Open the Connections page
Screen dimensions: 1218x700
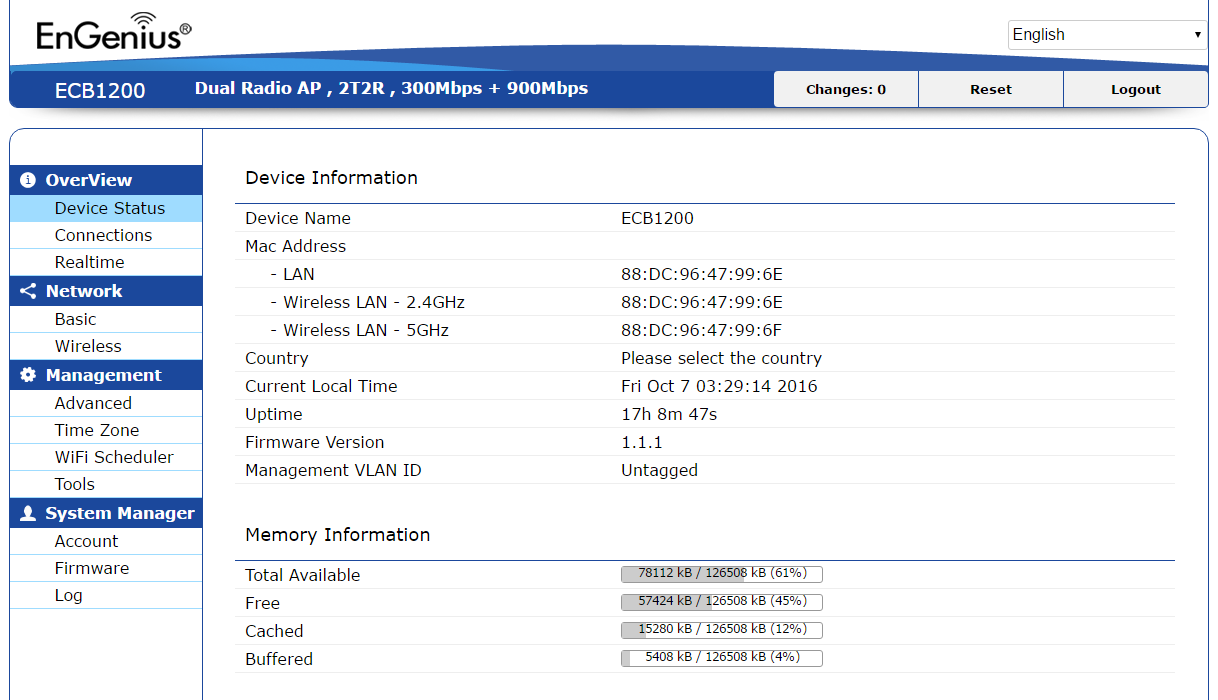point(106,235)
